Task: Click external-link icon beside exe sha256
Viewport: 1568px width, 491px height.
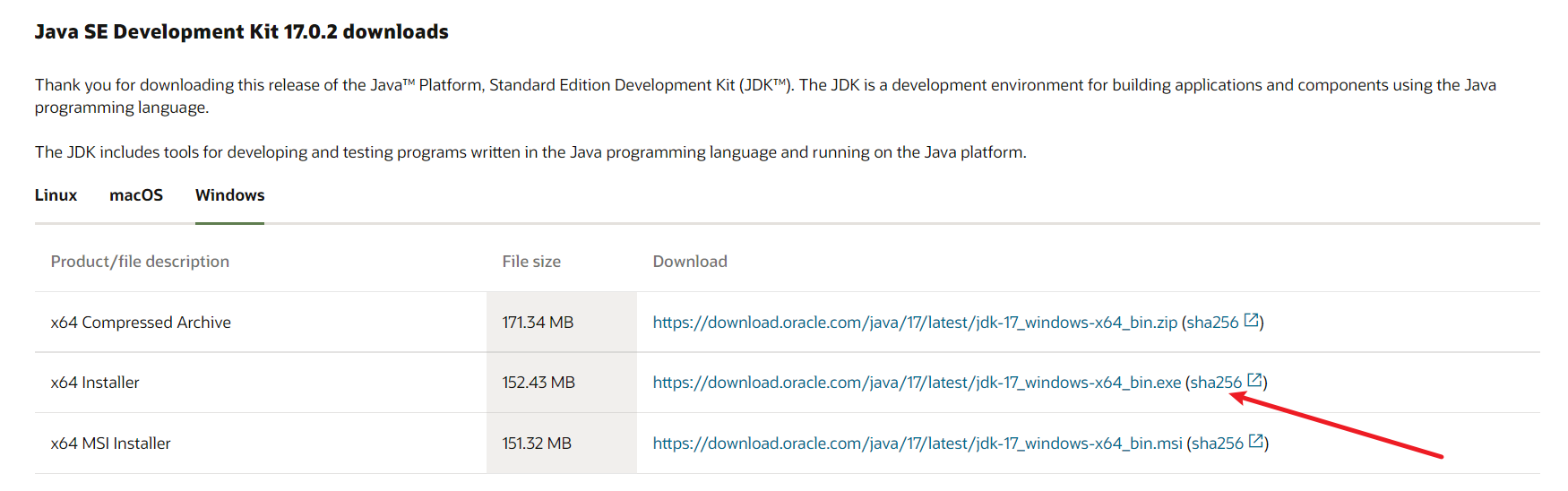Action: (x=1255, y=381)
